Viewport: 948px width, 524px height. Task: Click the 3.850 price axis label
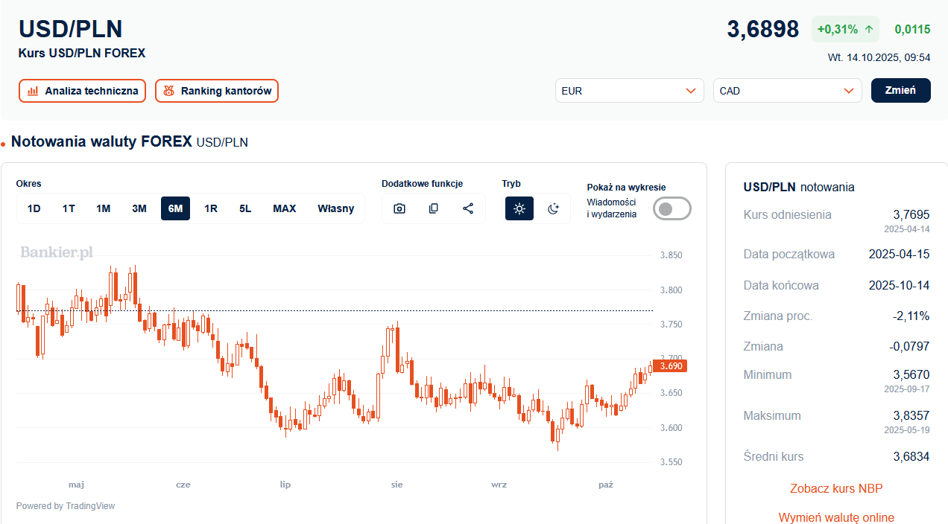click(671, 255)
